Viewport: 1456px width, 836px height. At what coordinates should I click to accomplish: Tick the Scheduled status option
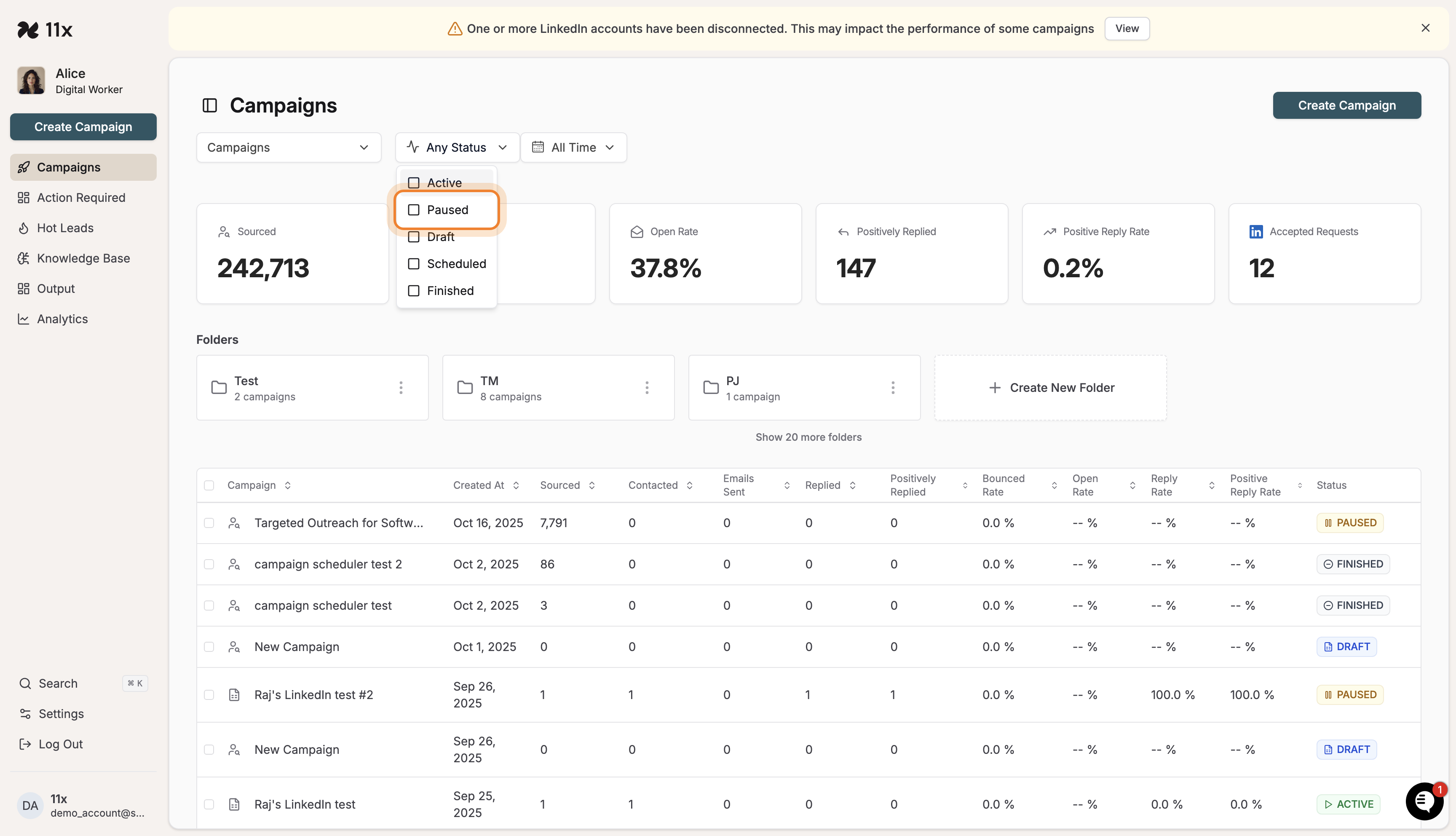point(413,264)
